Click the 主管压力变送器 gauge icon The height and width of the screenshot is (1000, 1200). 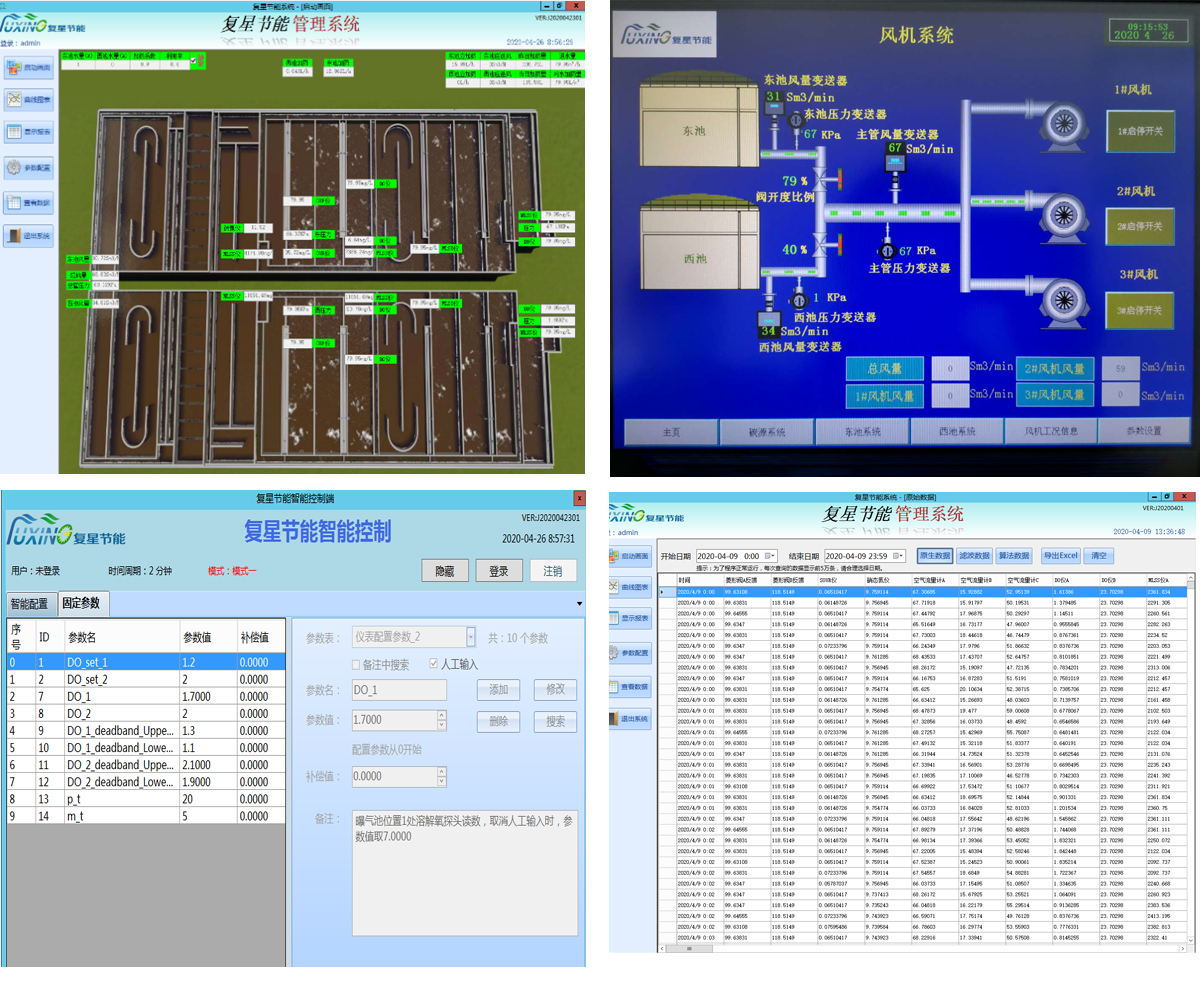885,250
